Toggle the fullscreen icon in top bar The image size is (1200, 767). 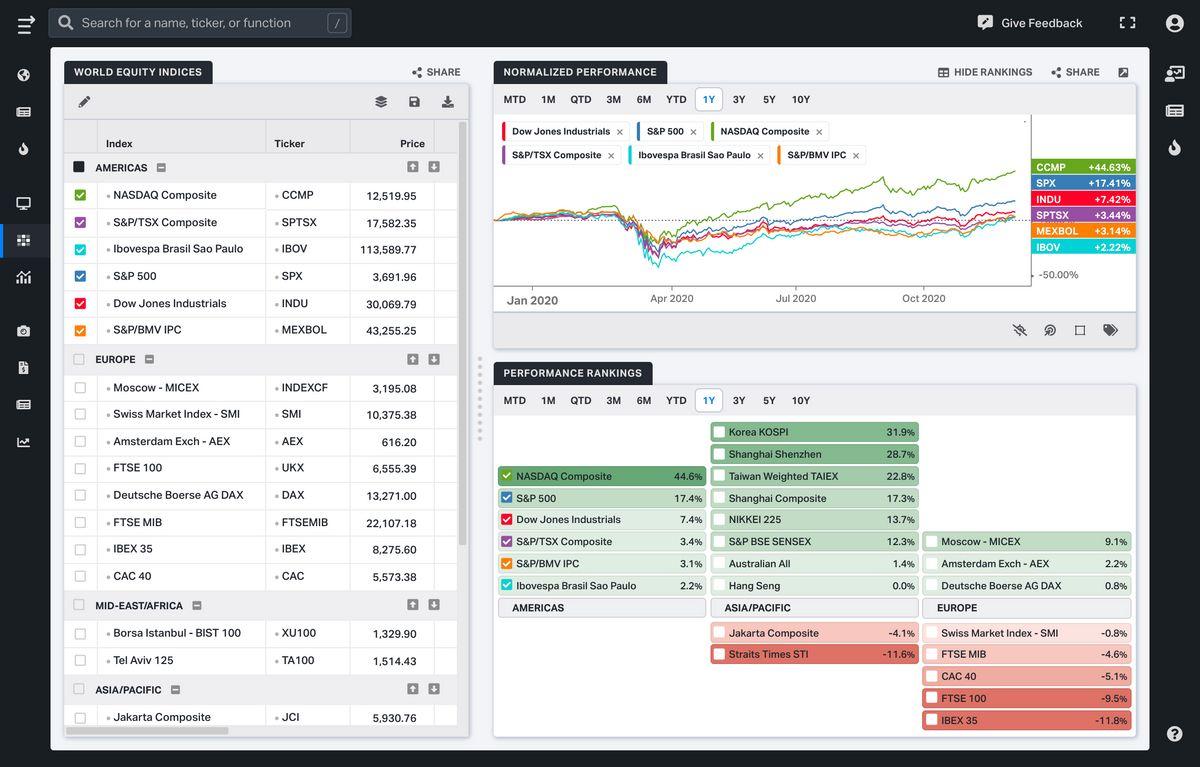click(1127, 23)
